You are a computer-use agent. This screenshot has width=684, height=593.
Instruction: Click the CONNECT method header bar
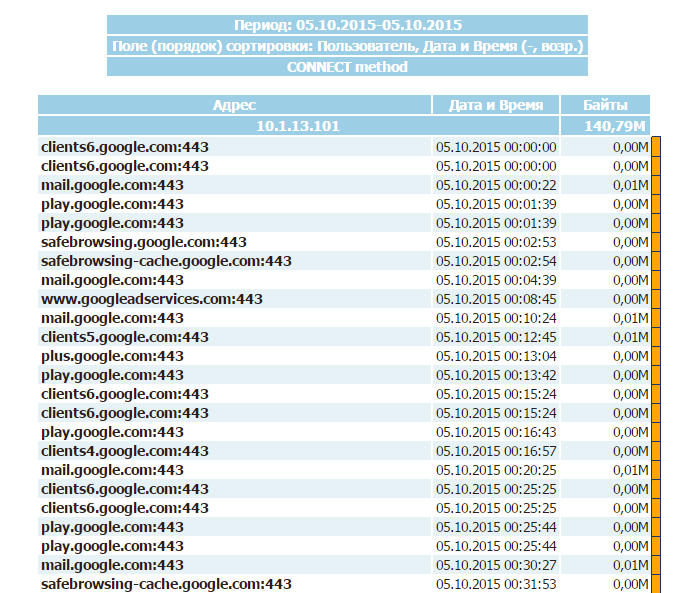coord(347,67)
